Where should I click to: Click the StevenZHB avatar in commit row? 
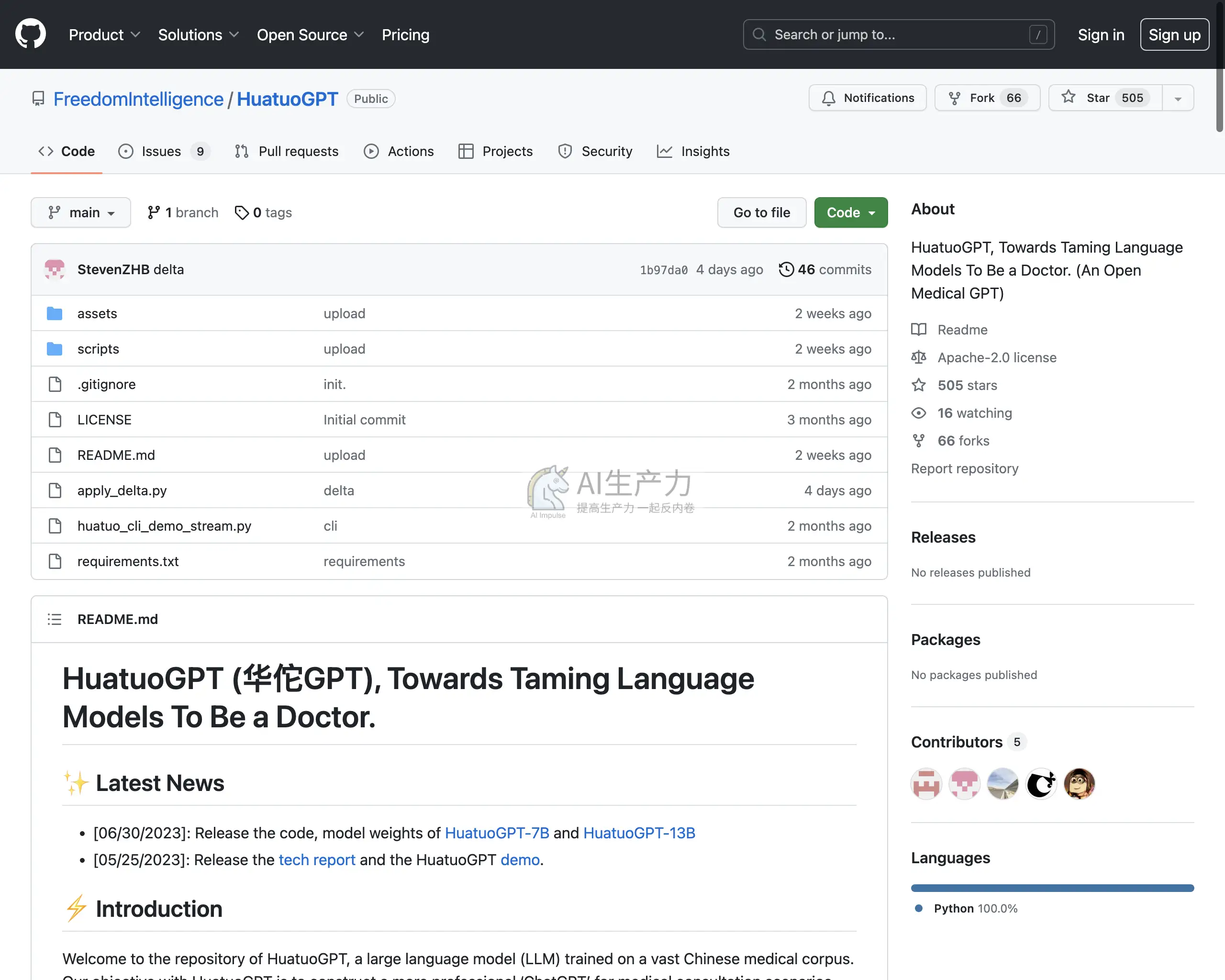click(55, 269)
